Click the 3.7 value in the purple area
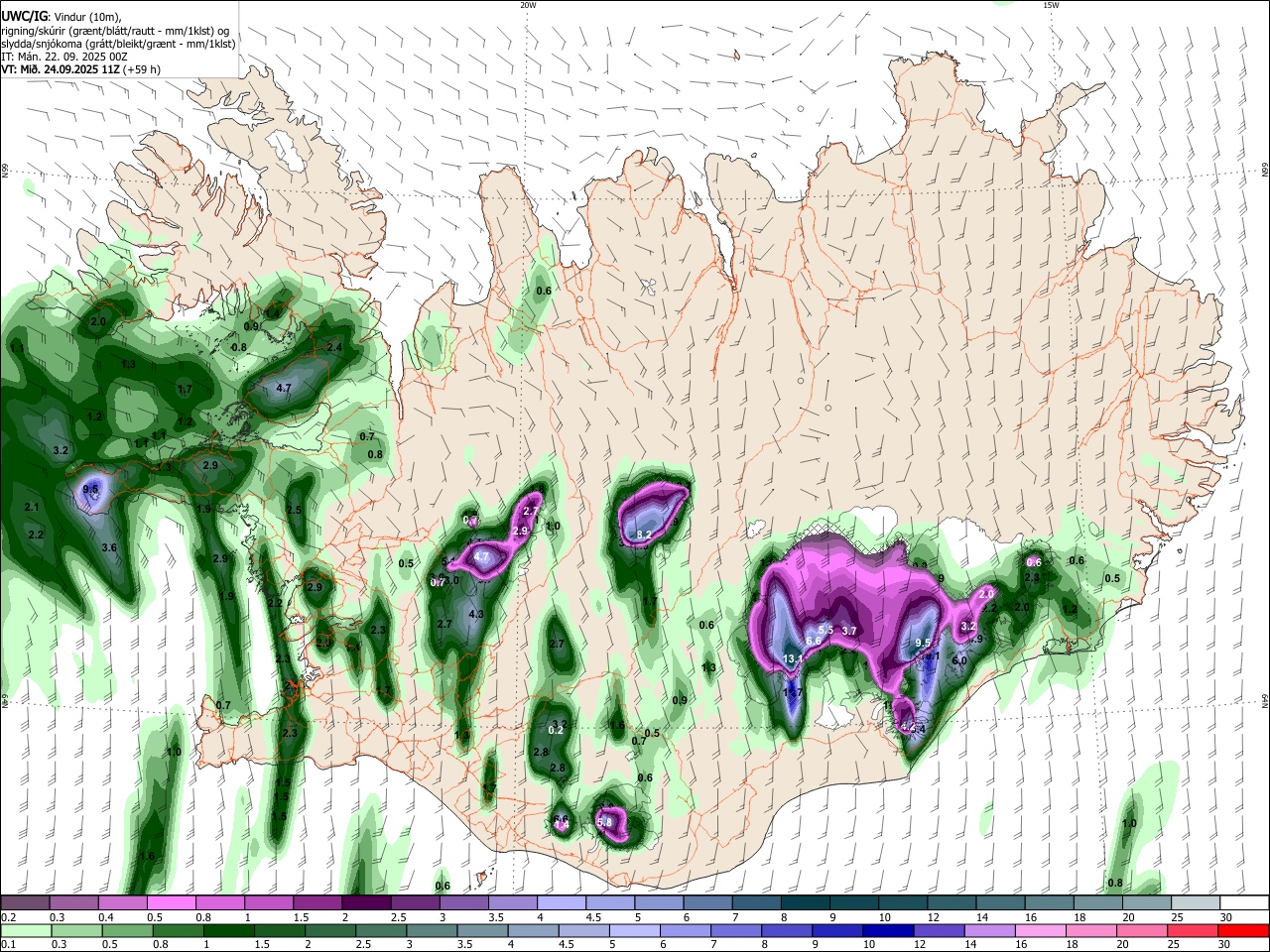Image resolution: width=1270 pixels, height=952 pixels. point(849,631)
